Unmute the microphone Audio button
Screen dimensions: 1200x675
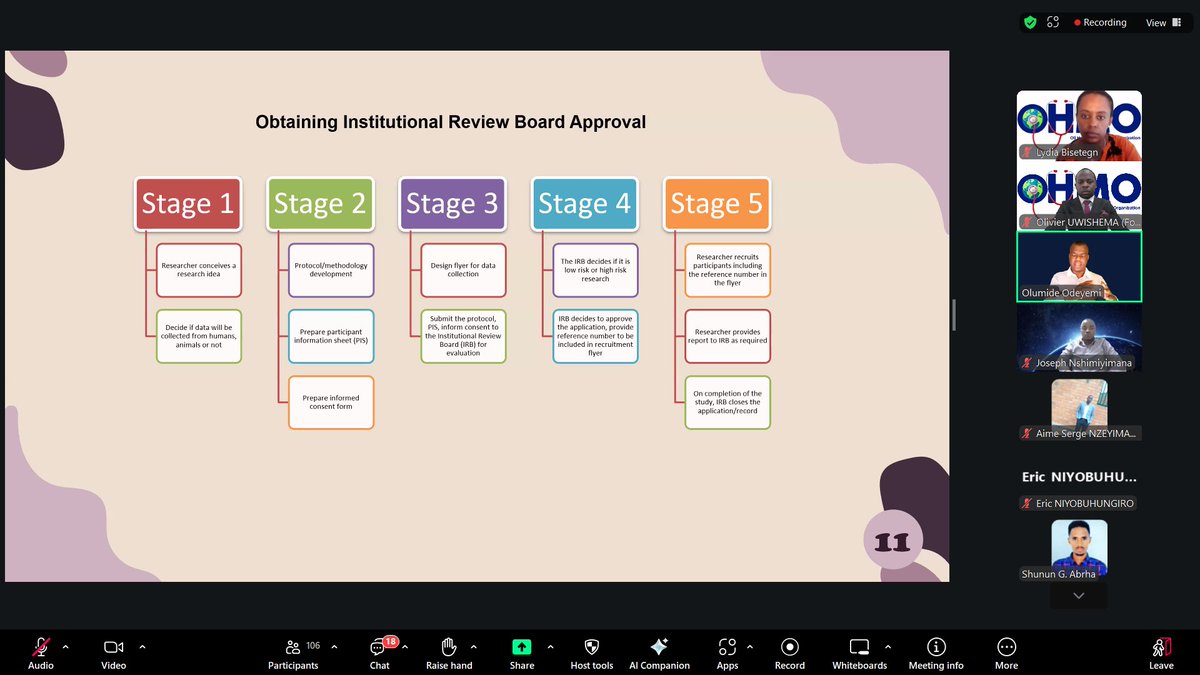tap(41, 652)
